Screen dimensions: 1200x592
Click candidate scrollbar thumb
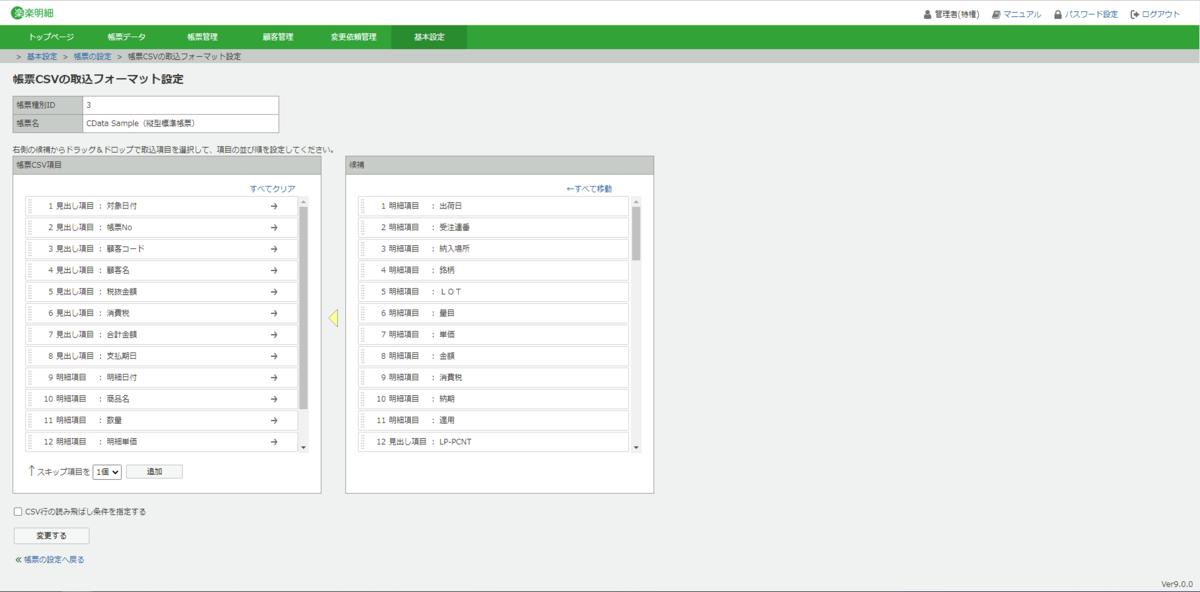[636, 232]
